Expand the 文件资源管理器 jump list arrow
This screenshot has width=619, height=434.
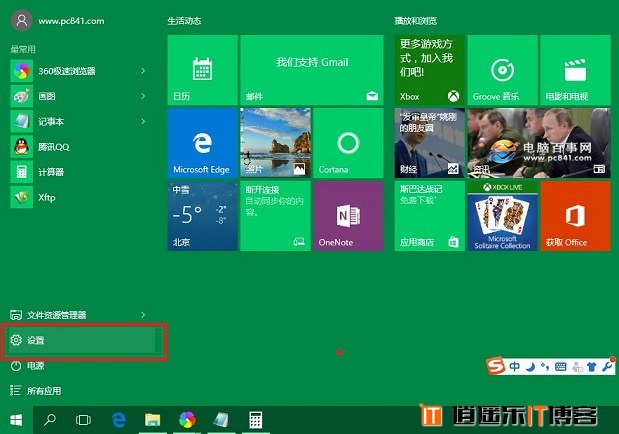click(143, 315)
